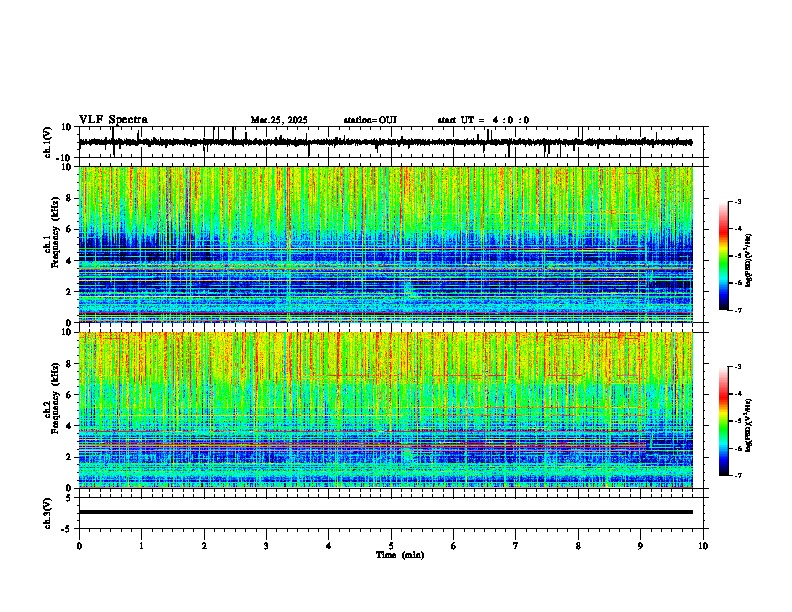The width and height of the screenshot is (792, 612).
Task: Click the "ch.3(V)" axis label
Action: tap(48, 513)
